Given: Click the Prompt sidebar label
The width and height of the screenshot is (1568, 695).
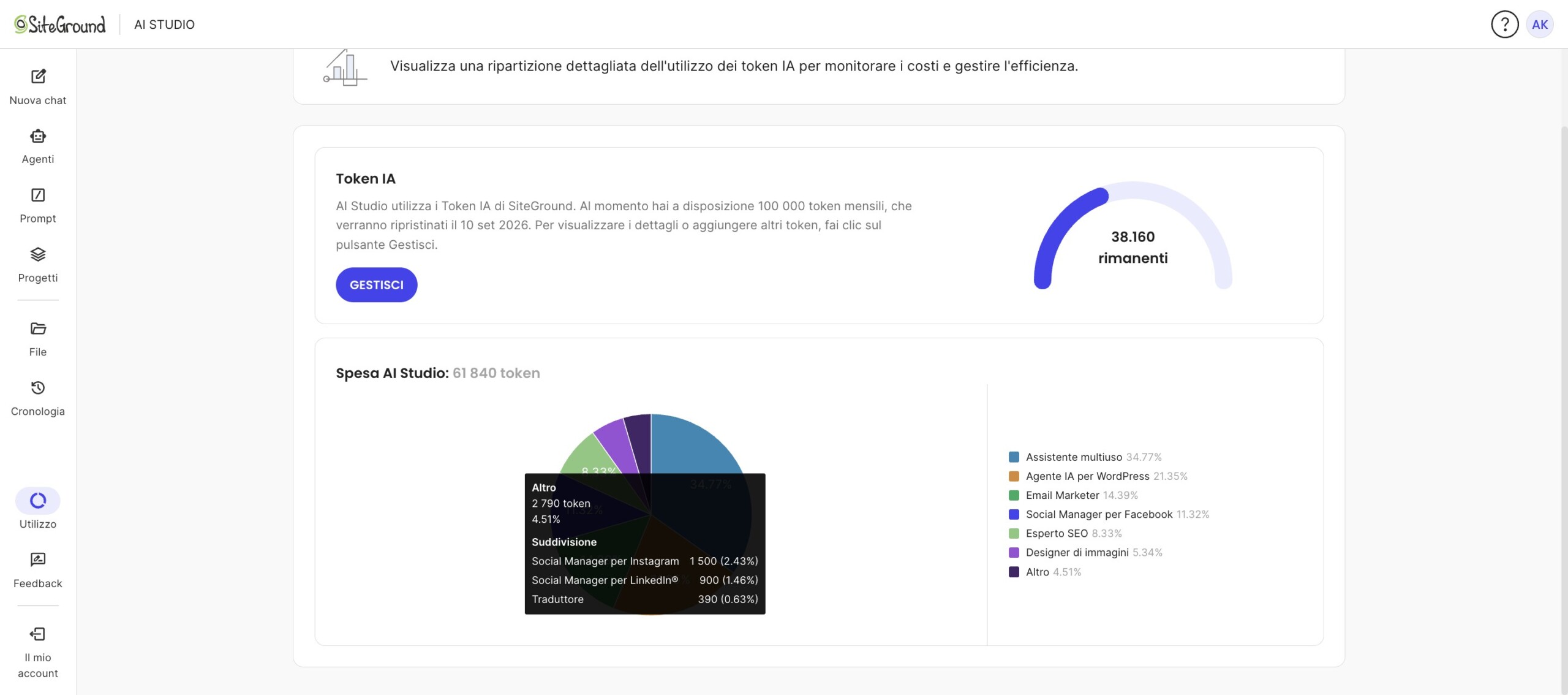Looking at the screenshot, I should pyautogui.click(x=38, y=219).
